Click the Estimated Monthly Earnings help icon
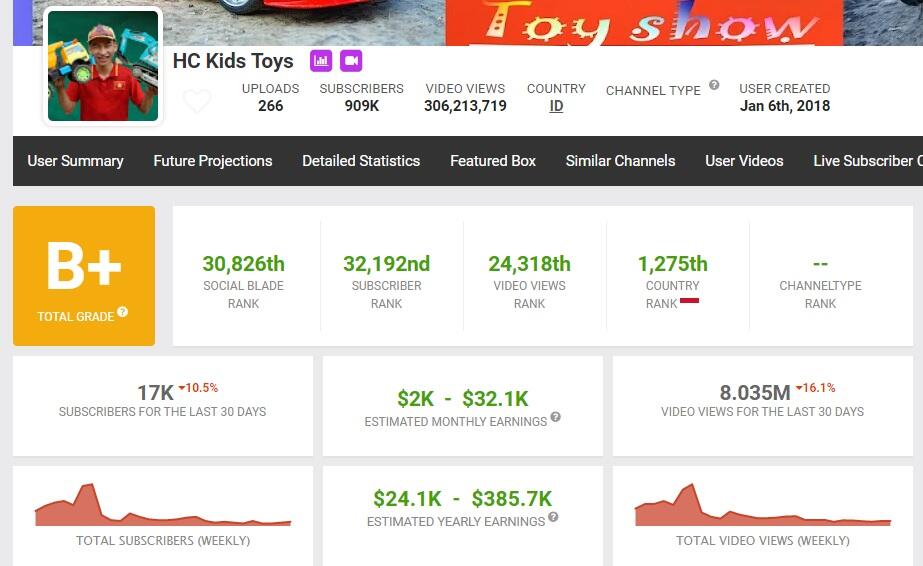923x566 pixels. [555, 417]
